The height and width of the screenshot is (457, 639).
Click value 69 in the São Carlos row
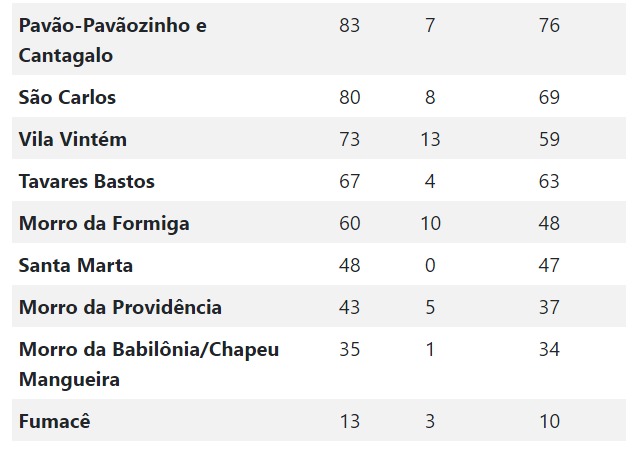(549, 97)
